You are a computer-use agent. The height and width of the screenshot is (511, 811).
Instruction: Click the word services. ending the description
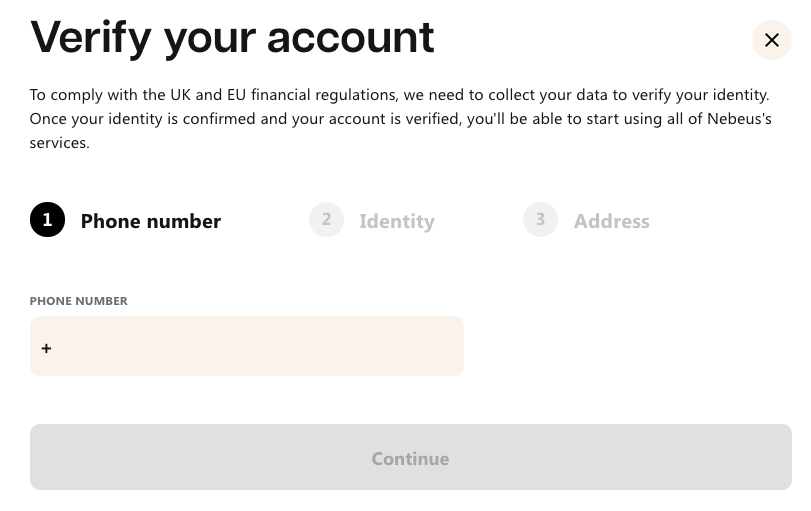point(59,143)
